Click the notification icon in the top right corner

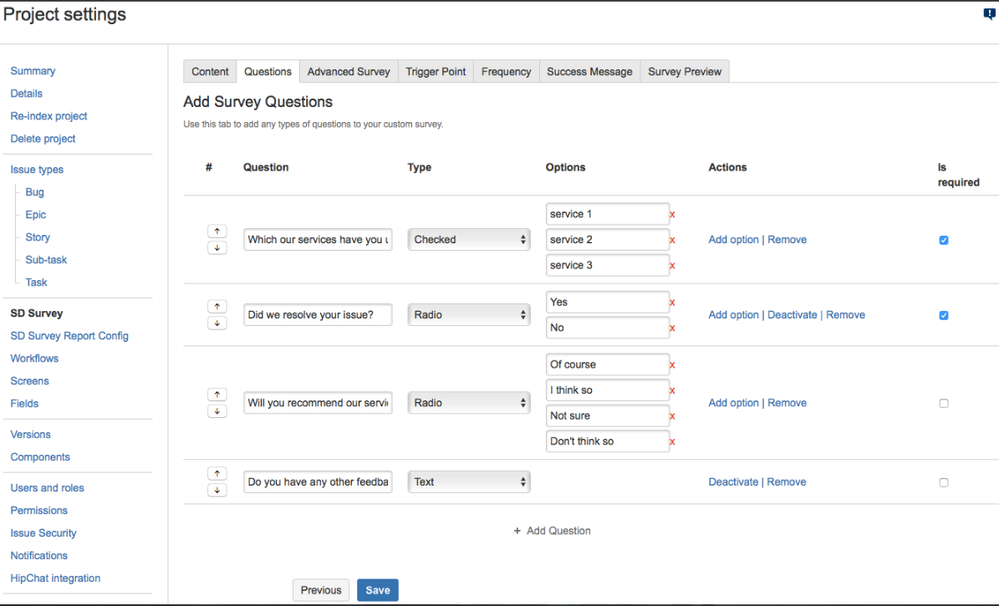tap(987, 13)
